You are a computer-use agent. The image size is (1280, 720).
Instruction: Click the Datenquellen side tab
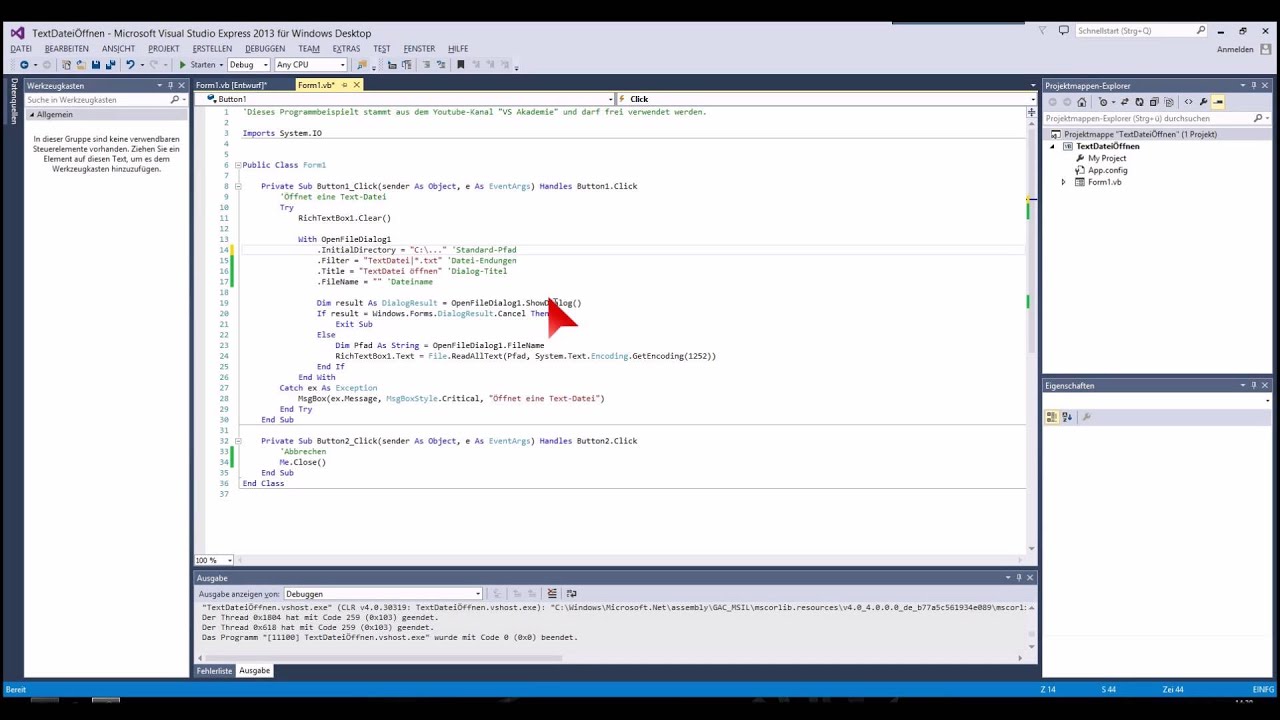pyautogui.click(x=13, y=101)
